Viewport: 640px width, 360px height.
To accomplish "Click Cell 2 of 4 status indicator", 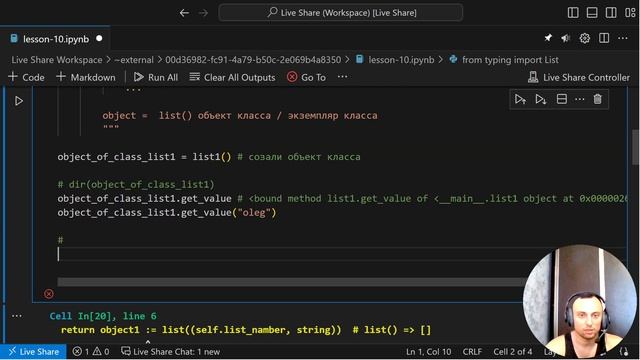I will click(513, 351).
